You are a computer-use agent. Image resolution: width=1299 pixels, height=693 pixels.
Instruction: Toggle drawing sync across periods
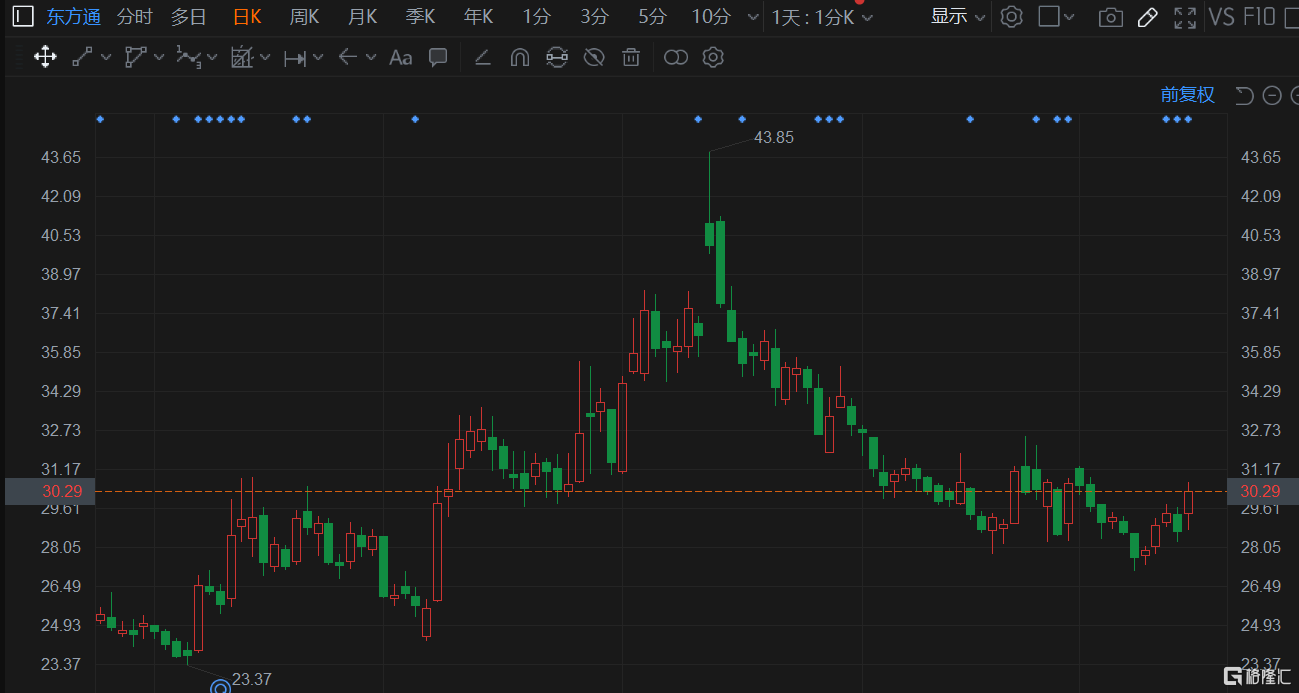coord(557,57)
